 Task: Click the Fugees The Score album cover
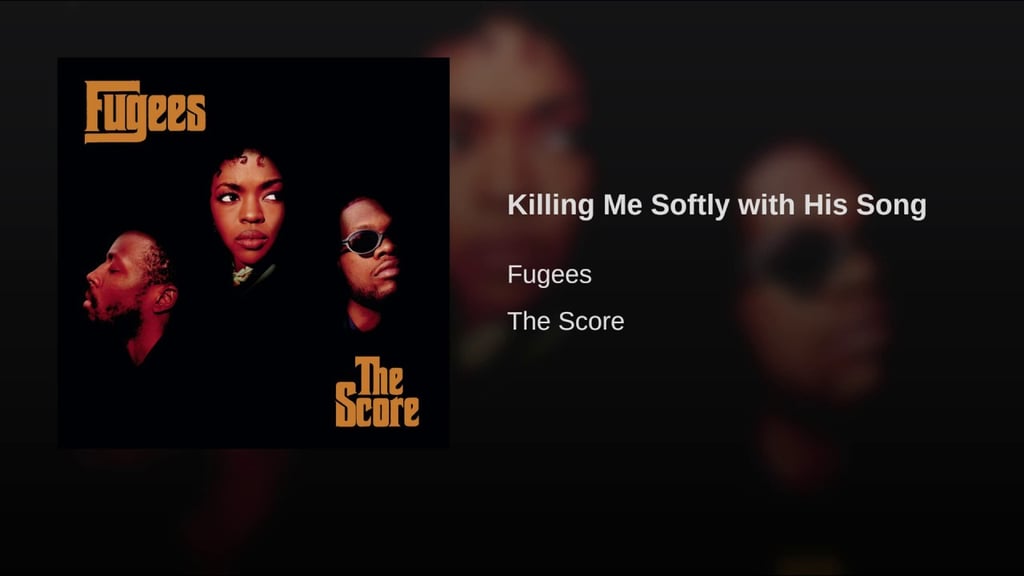[253, 253]
